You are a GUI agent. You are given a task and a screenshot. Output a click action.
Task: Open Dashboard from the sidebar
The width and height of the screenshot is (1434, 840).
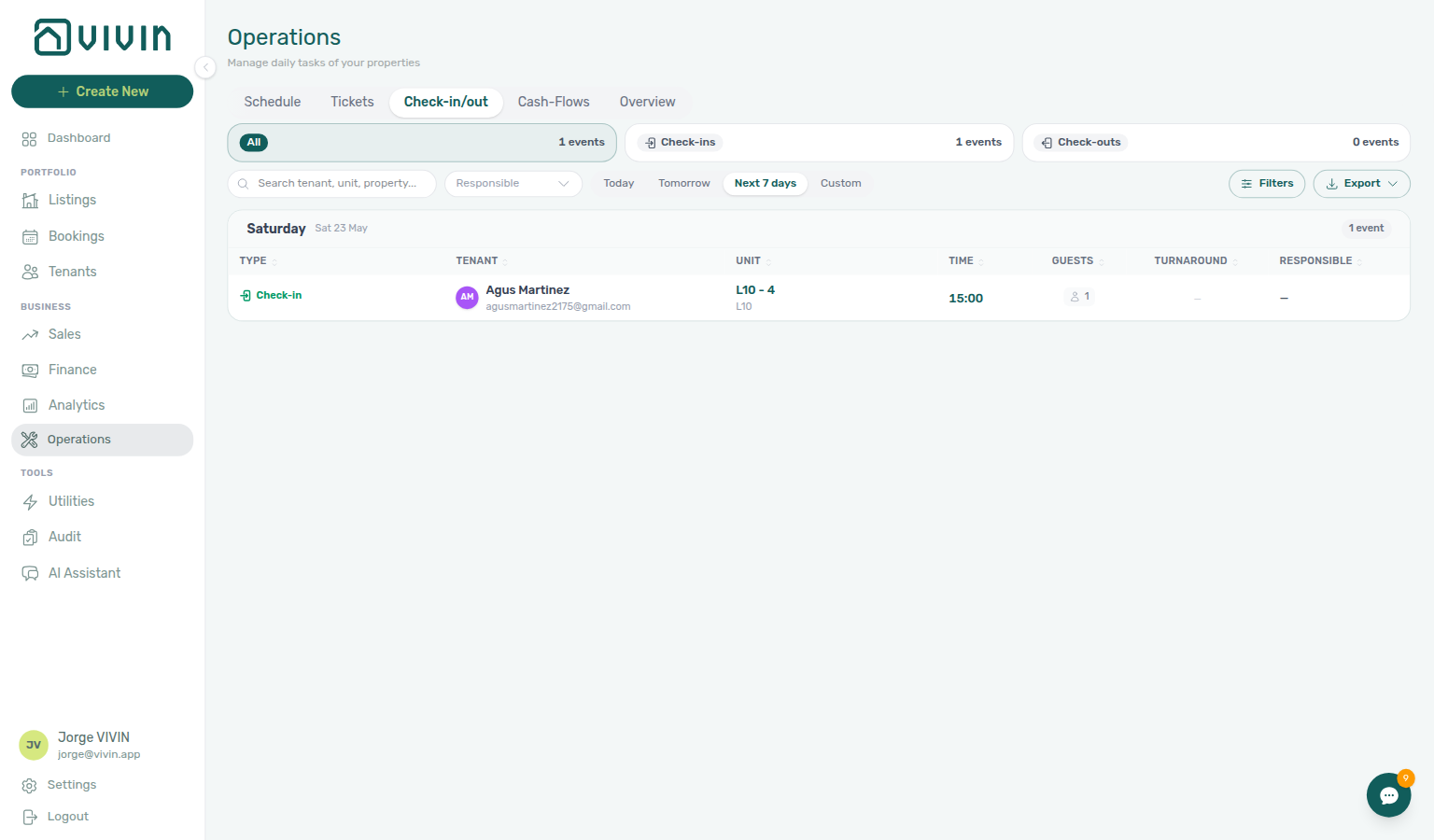[79, 138]
